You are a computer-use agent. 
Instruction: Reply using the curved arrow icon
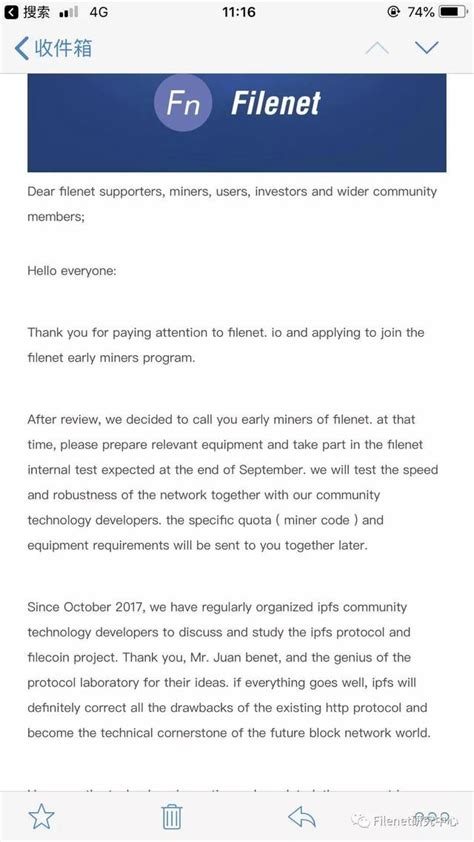(x=302, y=817)
